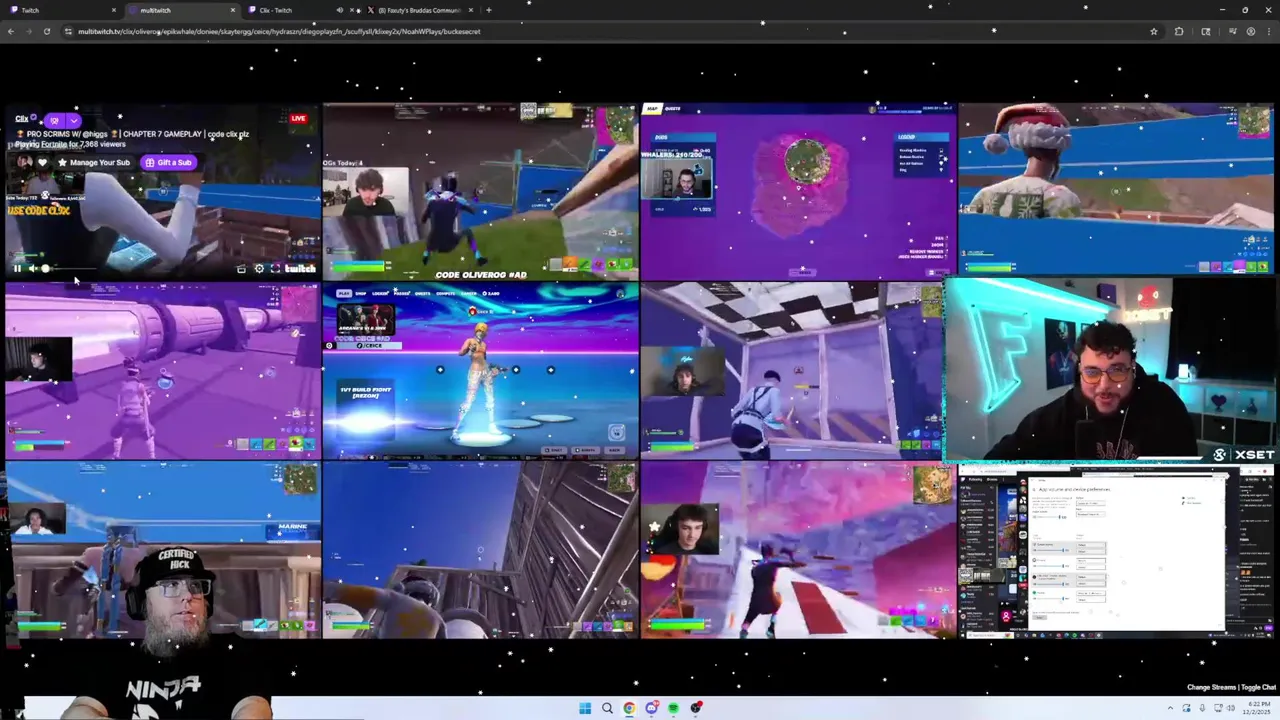Open a new browser tab
The height and width of the screenshot is (720, 1280).
point(488,10)
